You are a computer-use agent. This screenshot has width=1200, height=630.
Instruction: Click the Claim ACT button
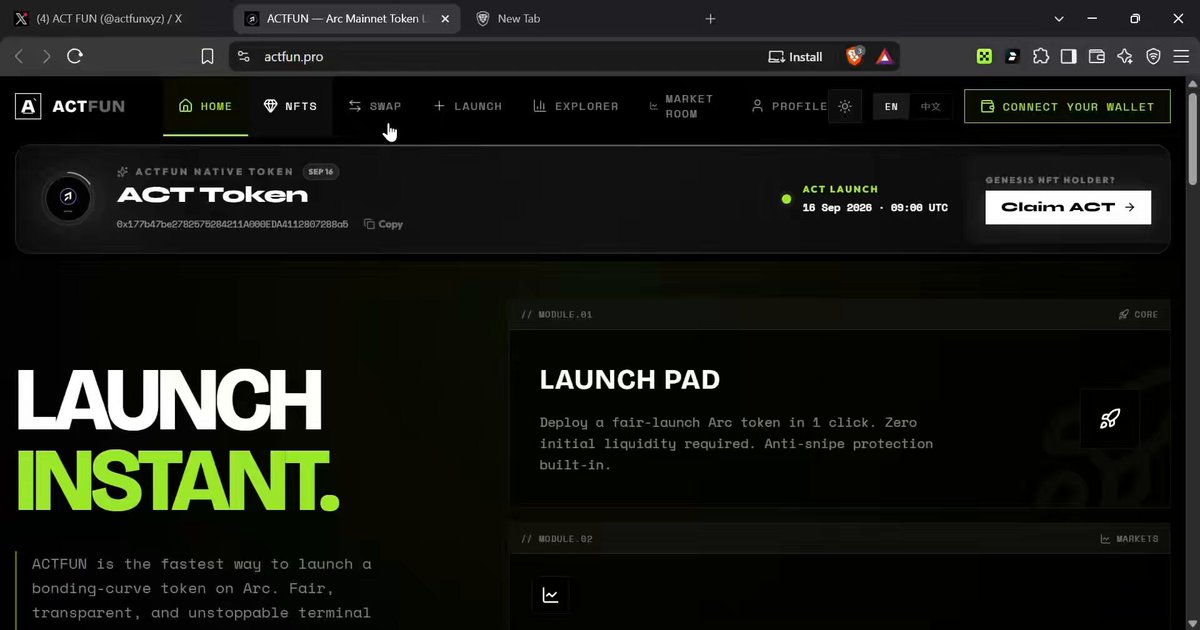[1068, 207]
